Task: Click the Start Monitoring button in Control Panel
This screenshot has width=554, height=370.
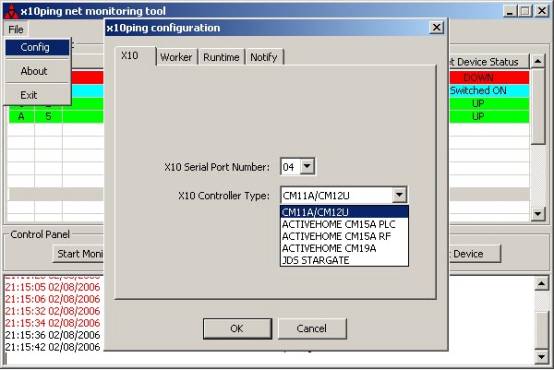Action: 78,254
